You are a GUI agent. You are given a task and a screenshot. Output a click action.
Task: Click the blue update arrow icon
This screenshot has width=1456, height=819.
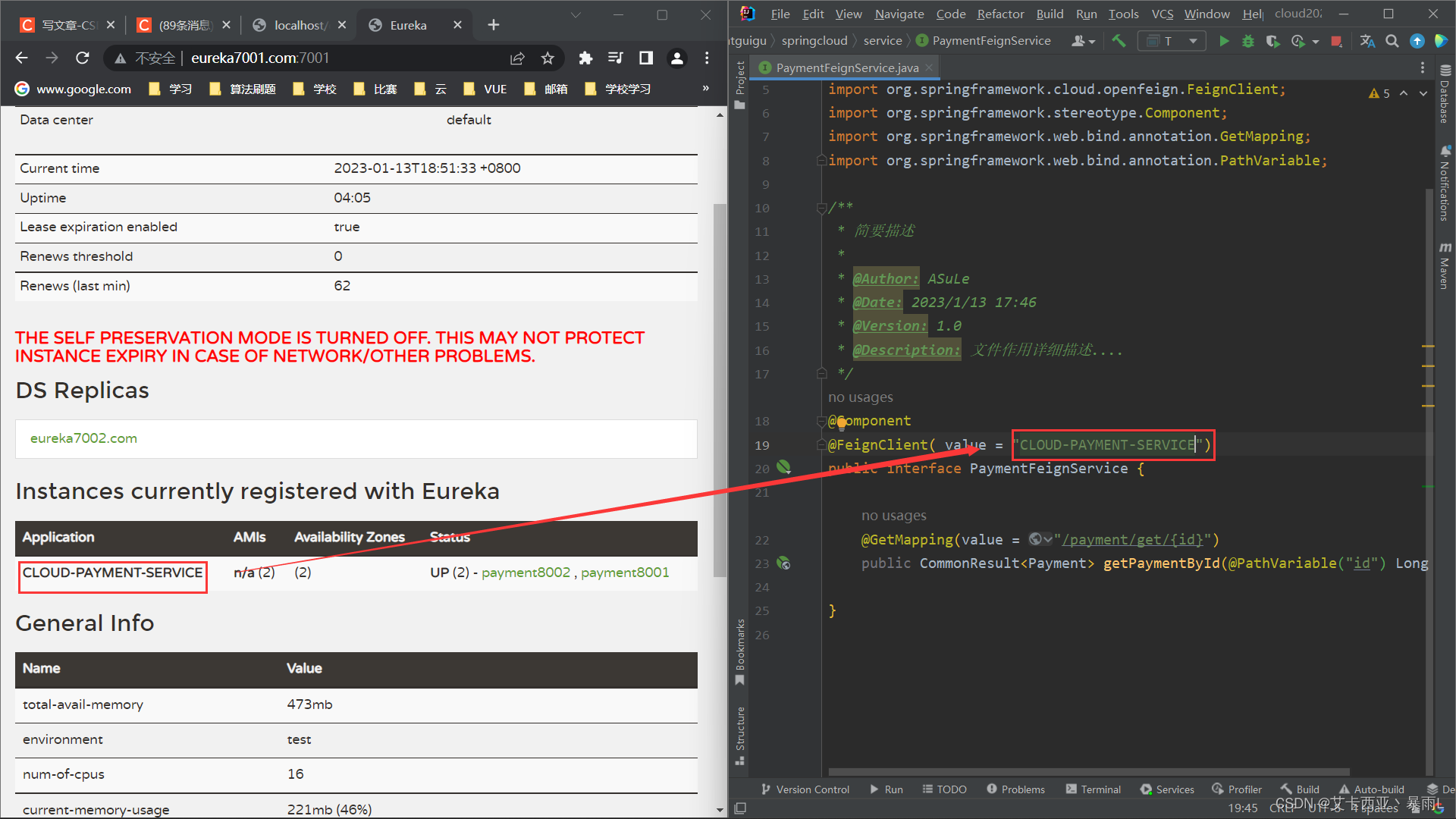[1417, 41]
